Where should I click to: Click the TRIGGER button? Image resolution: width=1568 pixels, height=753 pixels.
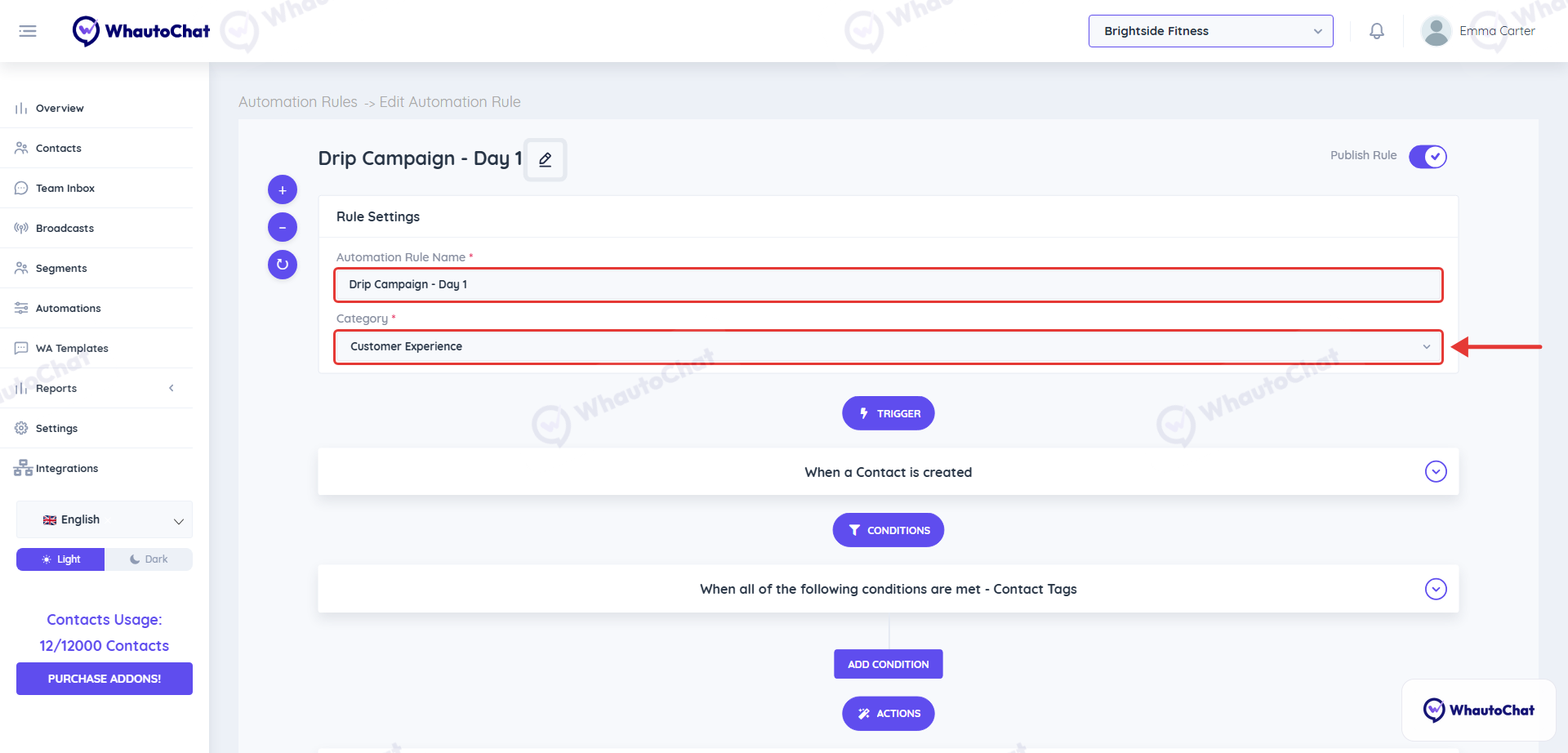click(889, 413)
